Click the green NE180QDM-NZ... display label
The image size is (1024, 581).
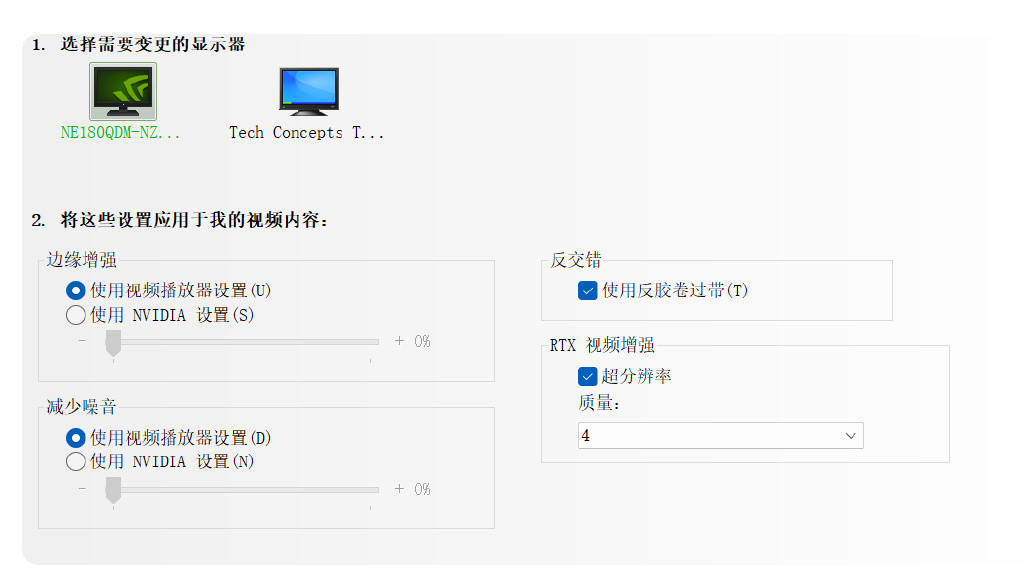(x=121, y=132)
